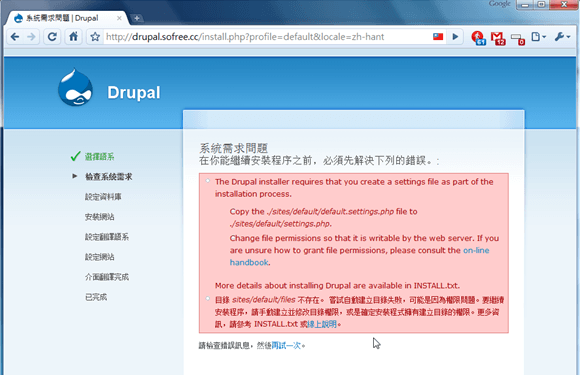The height and width of the screenshot is (375, 580).
Task: Click the Drupal drop logo
Action: pos(75,87)
